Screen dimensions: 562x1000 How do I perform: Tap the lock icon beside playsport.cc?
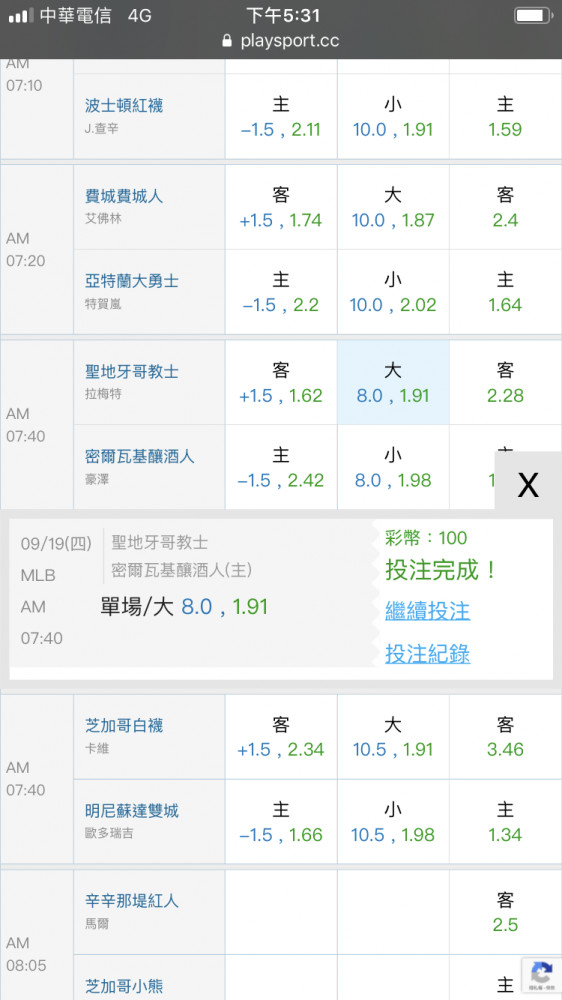point(227,41)
